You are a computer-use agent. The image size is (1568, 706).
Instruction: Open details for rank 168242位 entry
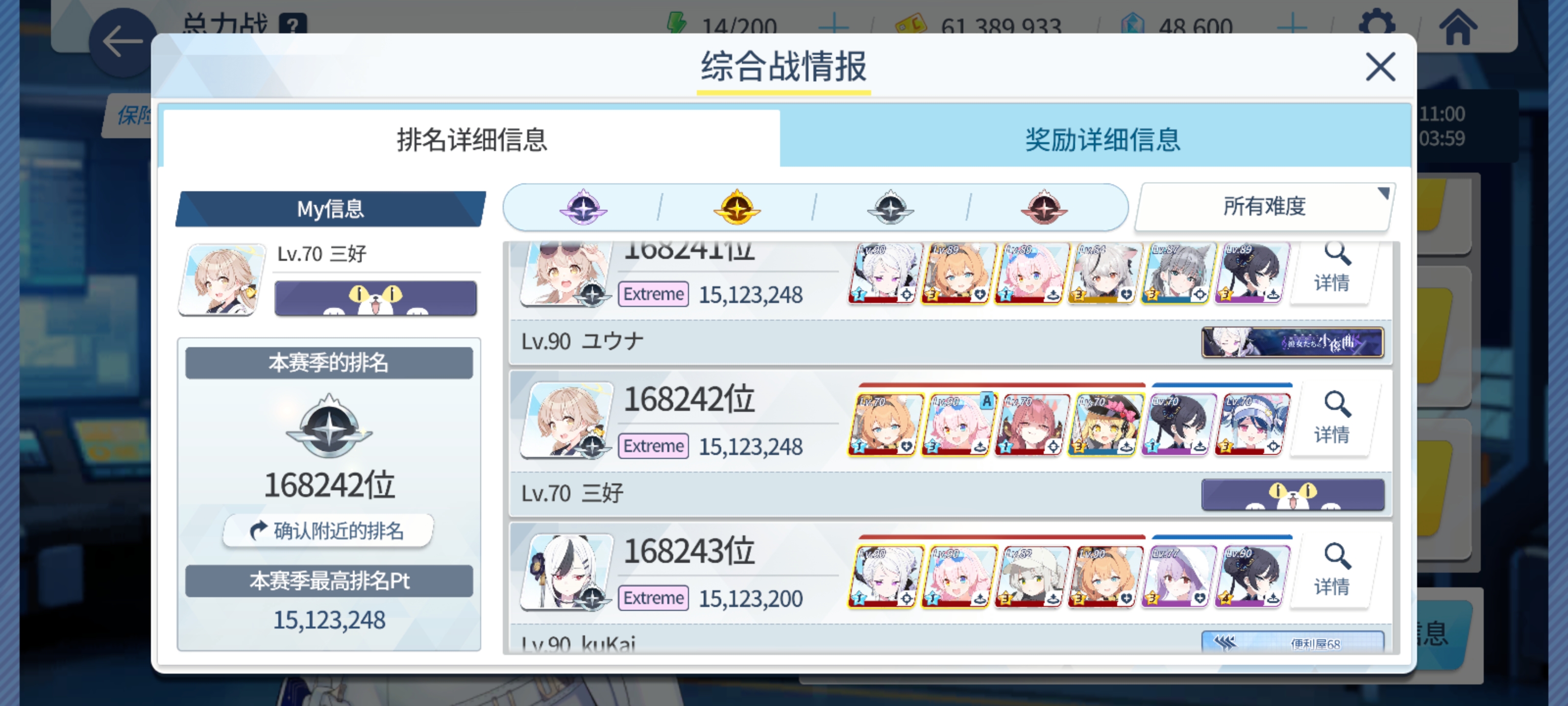click(x=1332, y=419)
